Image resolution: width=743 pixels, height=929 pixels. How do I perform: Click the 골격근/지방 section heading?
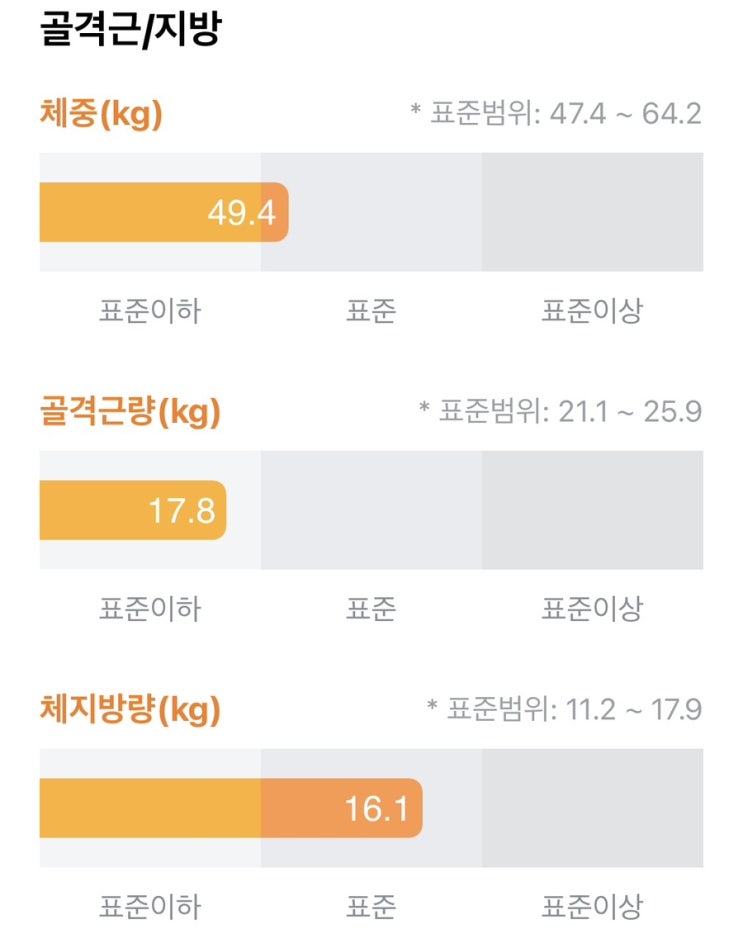130,28
